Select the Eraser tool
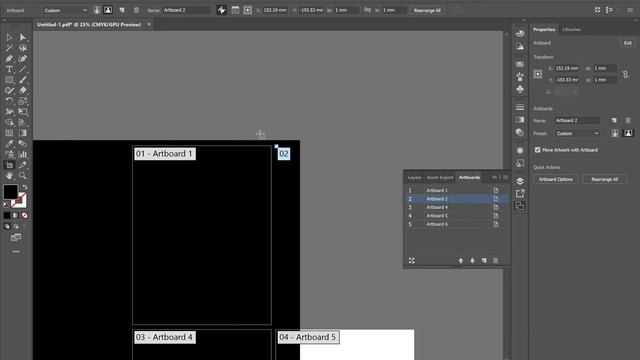 23,91
